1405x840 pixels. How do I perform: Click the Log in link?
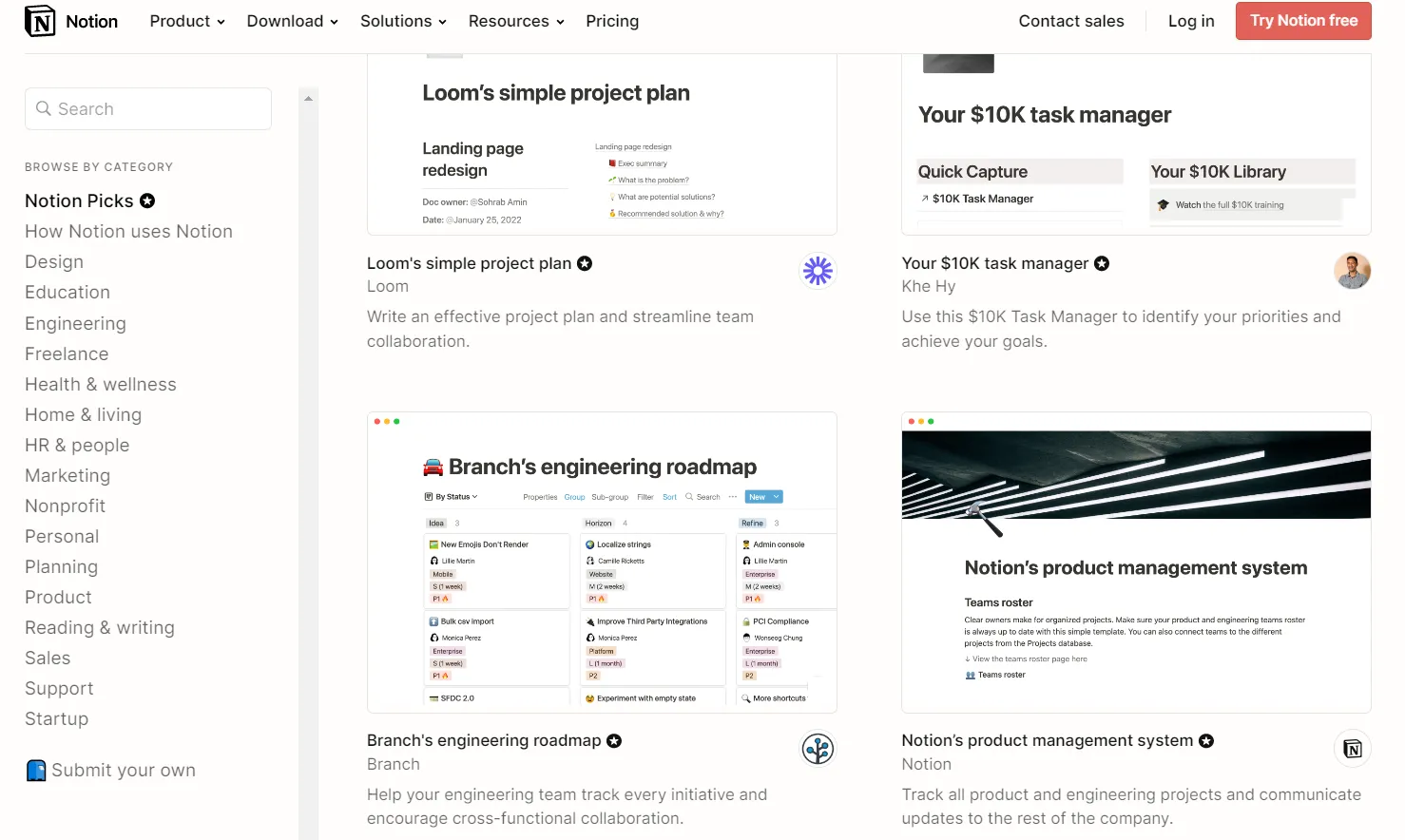[x=1191, y=21]
